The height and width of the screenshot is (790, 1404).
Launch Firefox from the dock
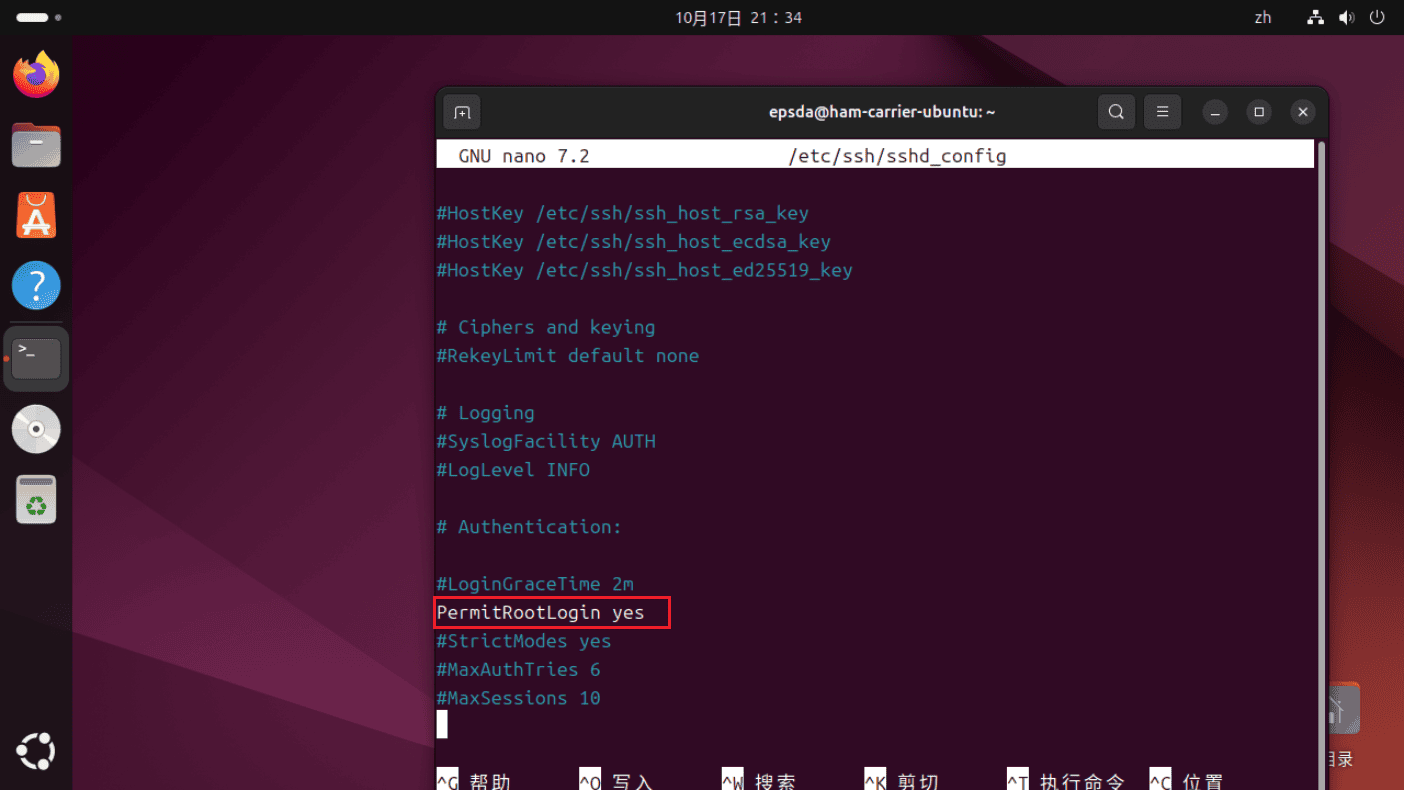coord(36,75)
